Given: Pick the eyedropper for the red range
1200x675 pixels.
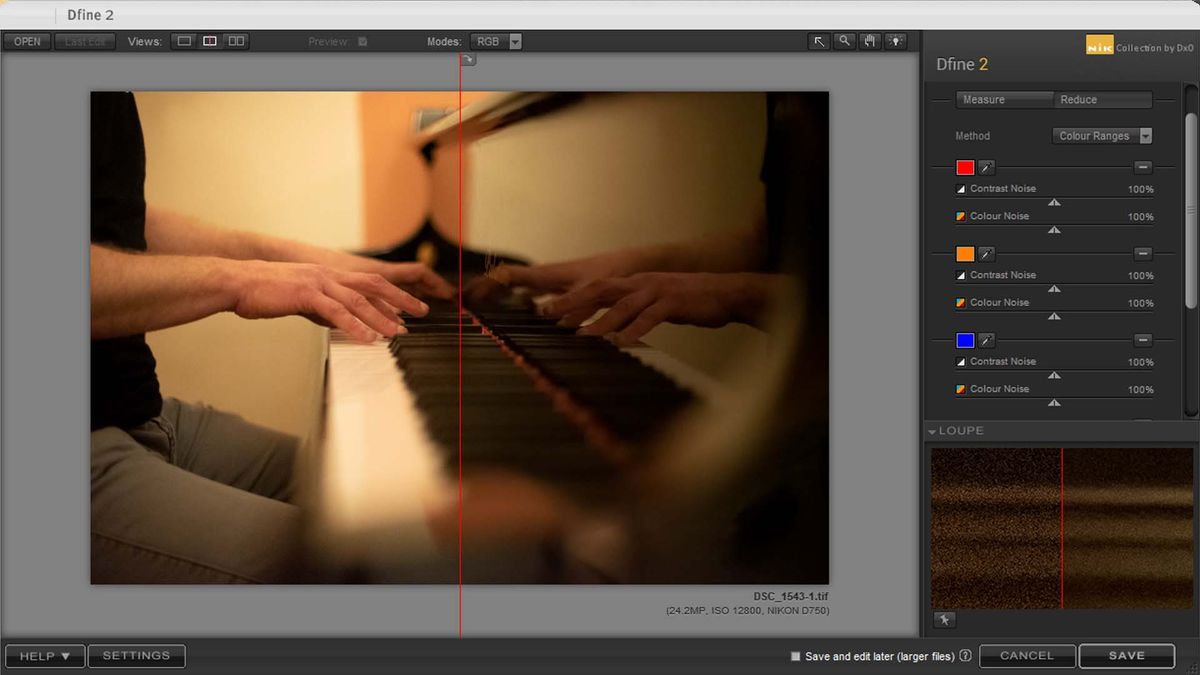Looking at the screenshot, I should coord(986,168).
